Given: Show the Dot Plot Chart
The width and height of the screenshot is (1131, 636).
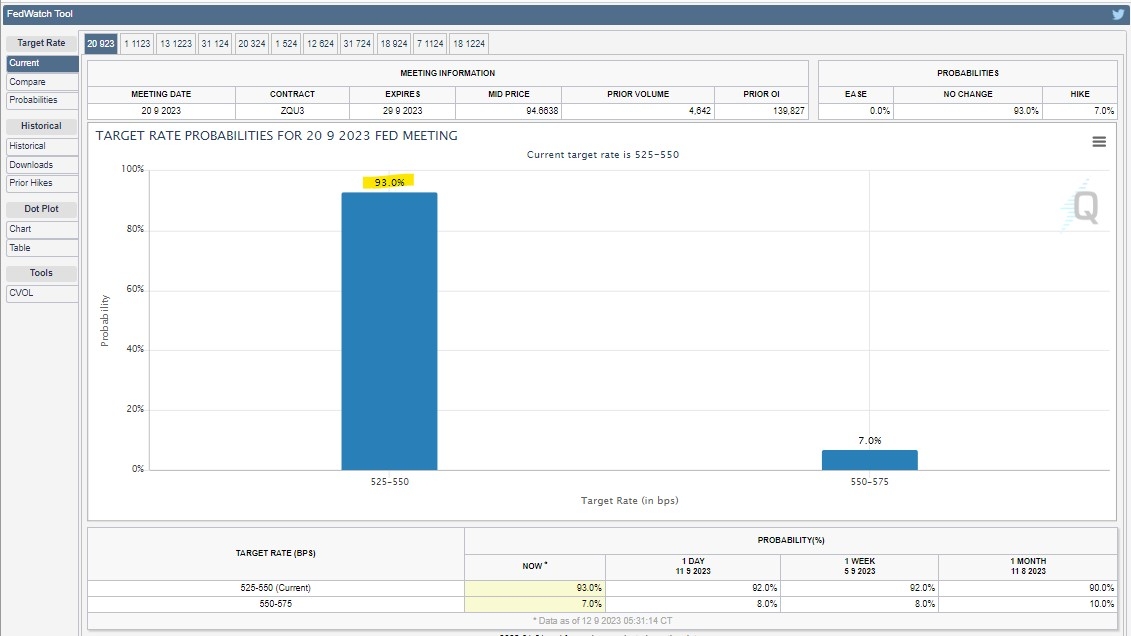Looking at the screenshot, I should point(41,229).
